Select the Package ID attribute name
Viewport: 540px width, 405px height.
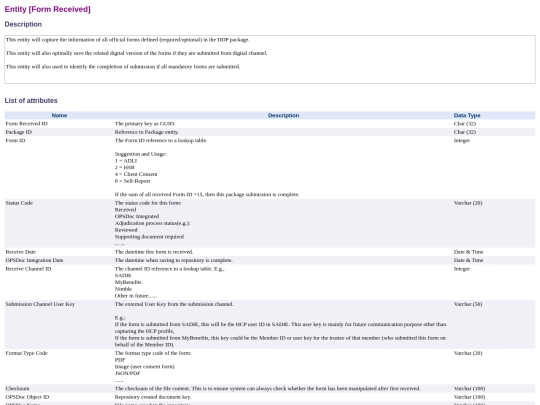pyautogui.click(x=19, y=132)
